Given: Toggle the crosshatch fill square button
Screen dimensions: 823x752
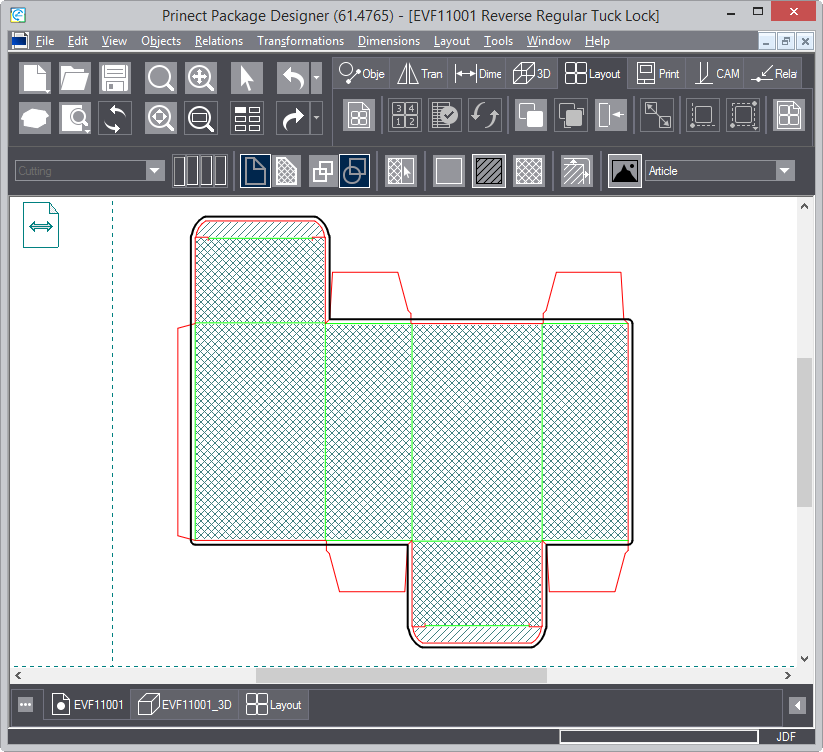Looking at the screenshot, I should click(x=529, y=171).
